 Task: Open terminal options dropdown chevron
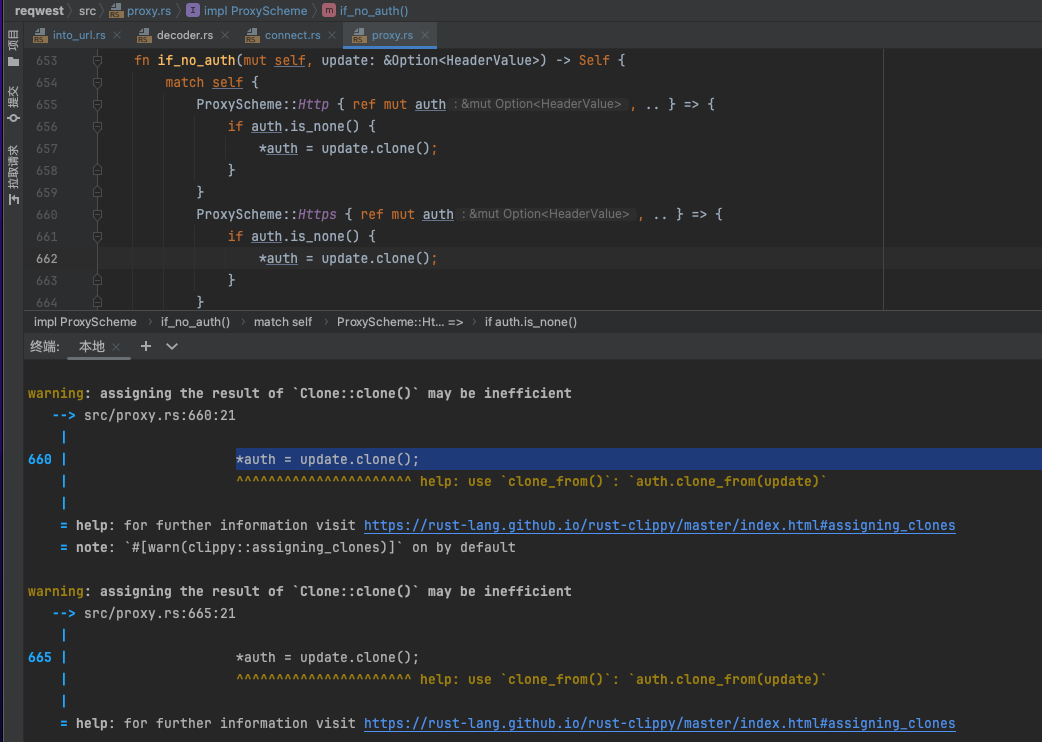click(172, 346)
